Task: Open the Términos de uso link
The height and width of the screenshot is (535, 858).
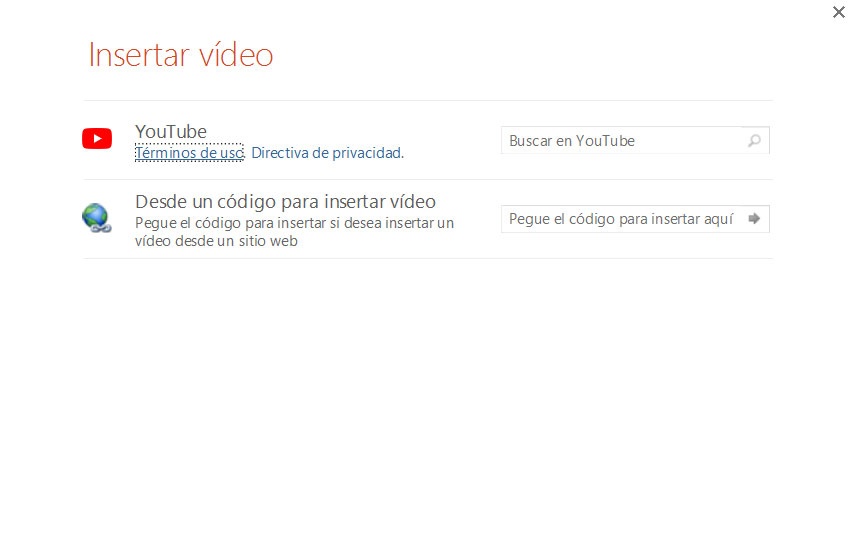Action: [189, 153]
